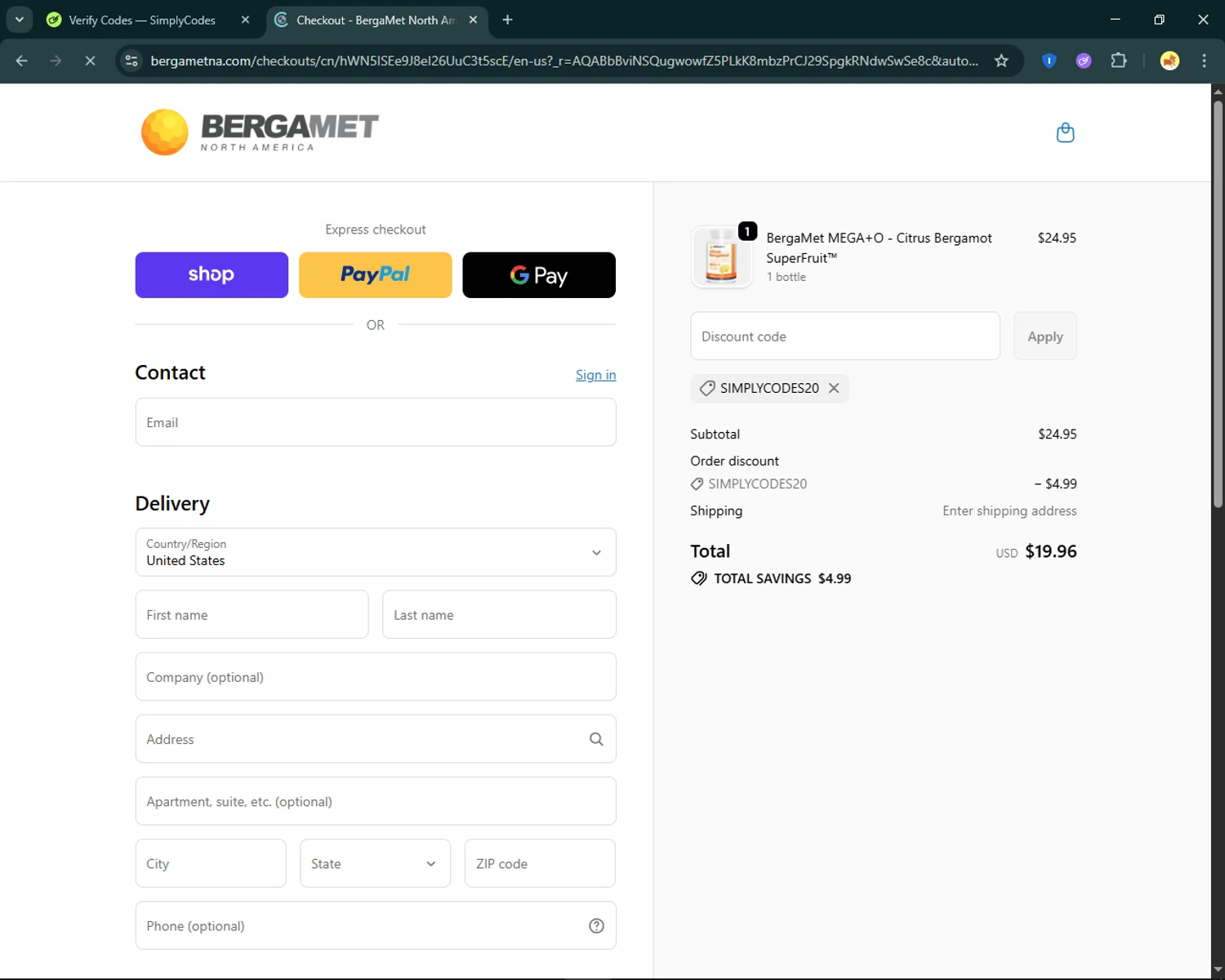Screen dimensions: 1225x980
Task: Go forward in browser history
Action: coord(56,60)
